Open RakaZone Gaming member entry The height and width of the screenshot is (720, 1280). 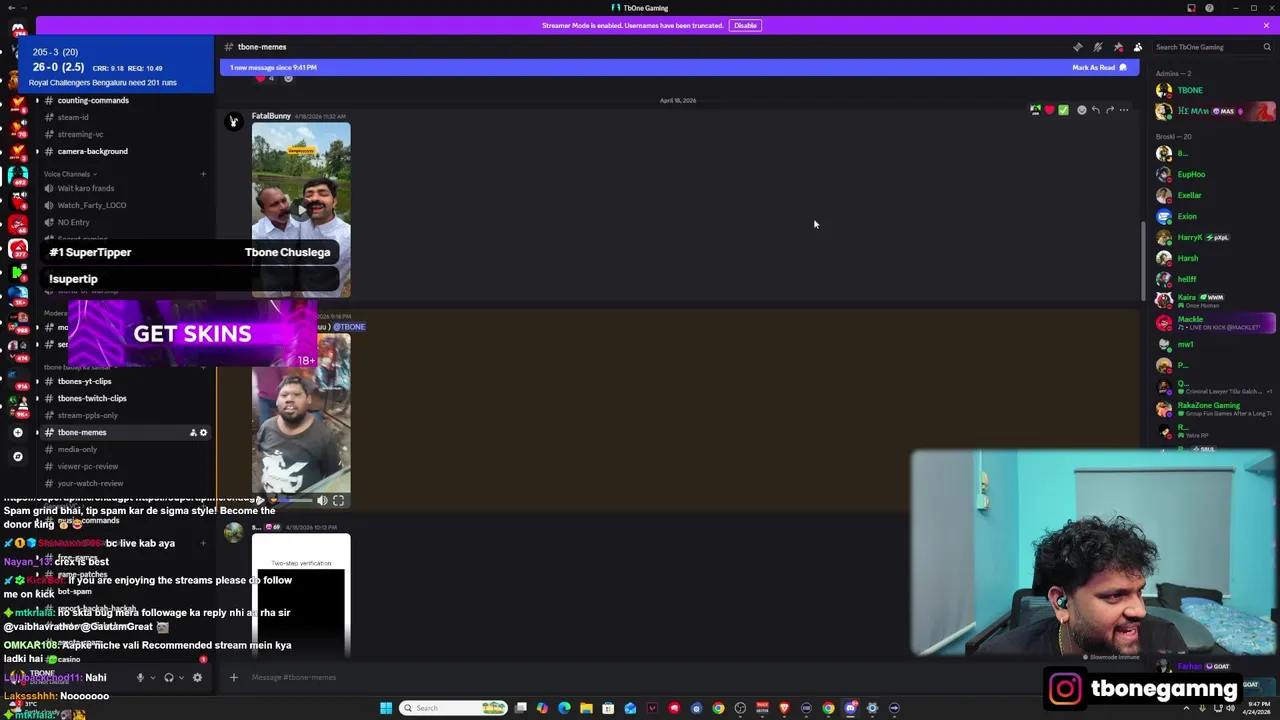pos(1215,408)
